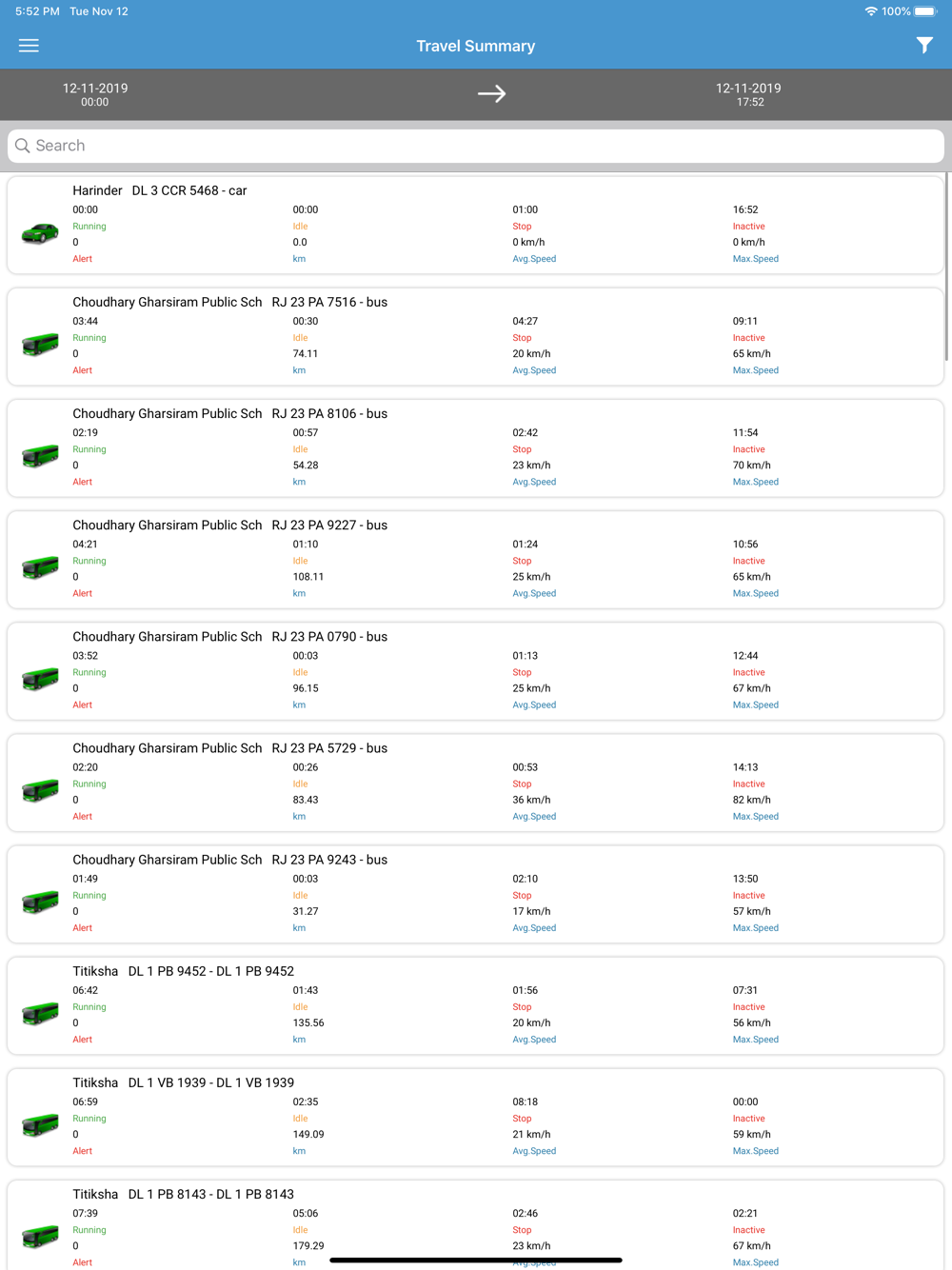This screenshot has height=1270, width=952.
Task: Click 149.09 km value
Action: coord(308,1134)
